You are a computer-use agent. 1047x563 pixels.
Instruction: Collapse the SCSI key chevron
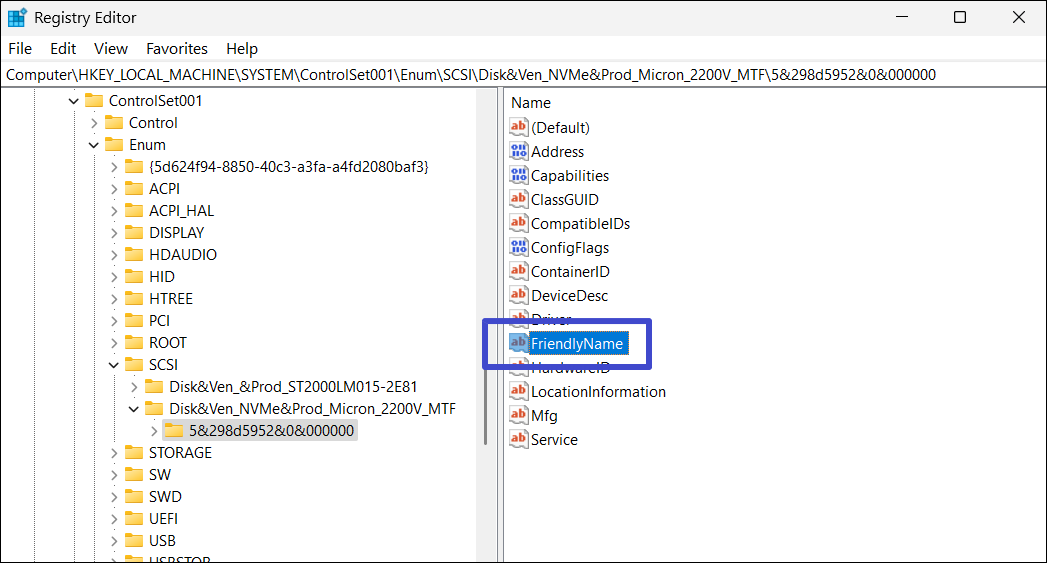[x=113, y=365]
